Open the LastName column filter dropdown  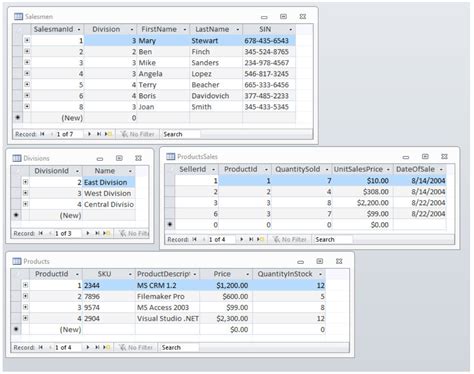pyautogui.click(x=238, y=29)
